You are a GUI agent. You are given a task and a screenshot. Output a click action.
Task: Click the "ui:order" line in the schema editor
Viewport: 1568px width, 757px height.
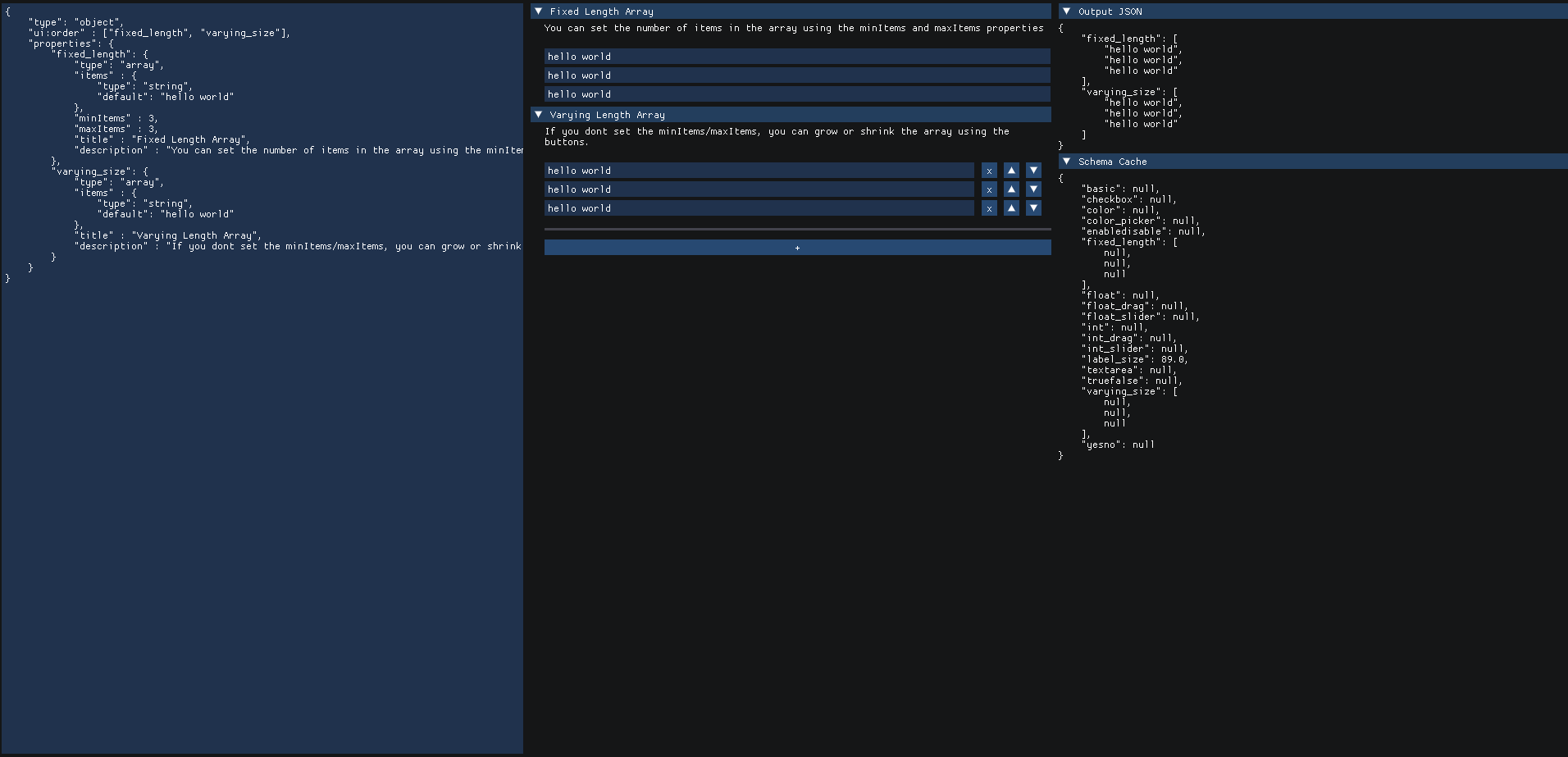coord(160,33)
